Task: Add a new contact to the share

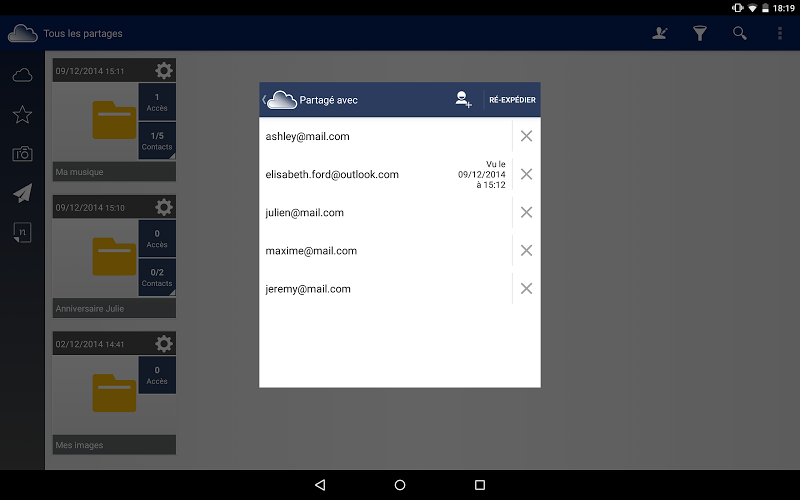Action: point(463,99)
